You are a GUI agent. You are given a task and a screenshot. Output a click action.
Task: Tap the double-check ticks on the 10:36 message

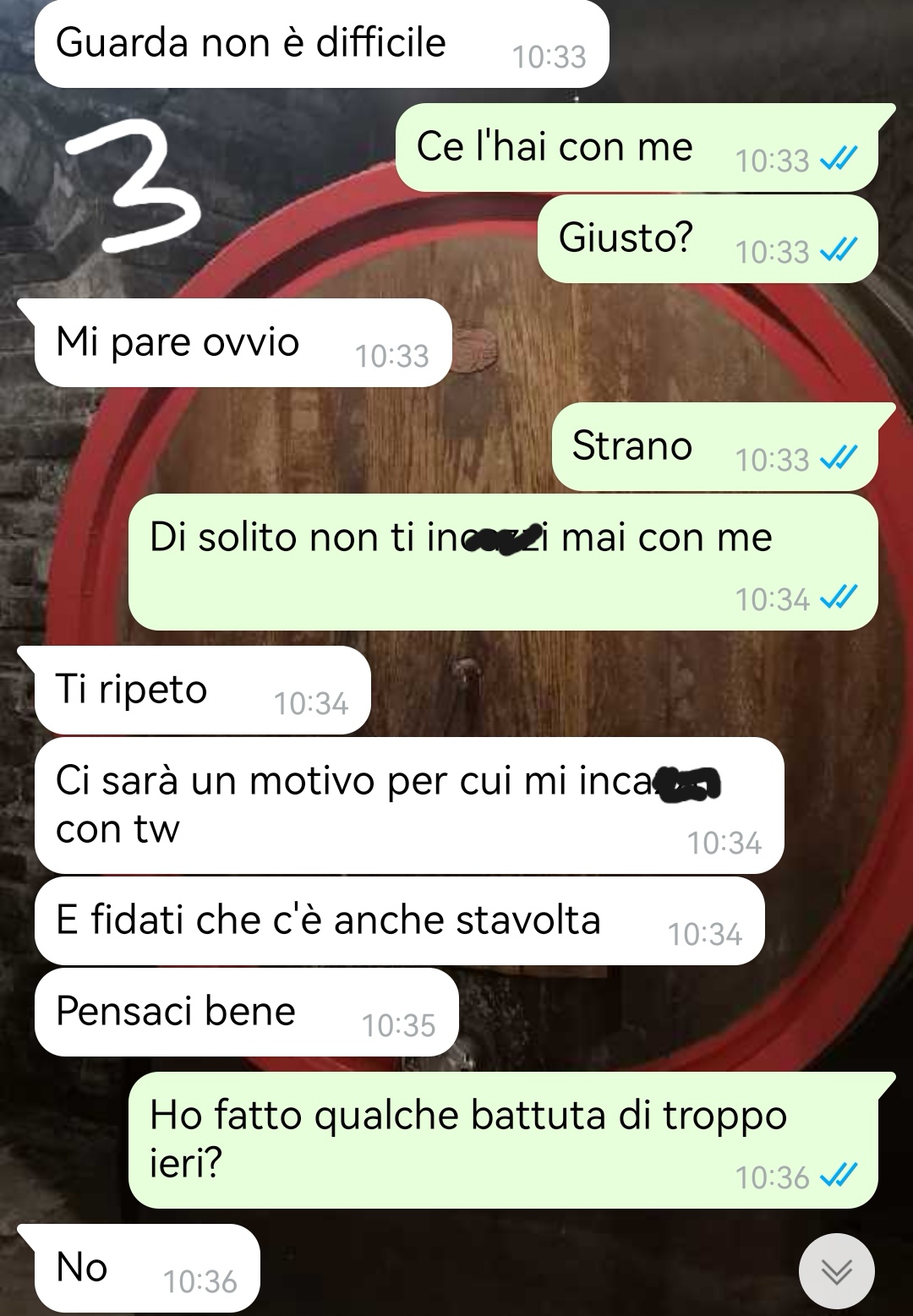pyautogui.click(x=839, y=1176)
